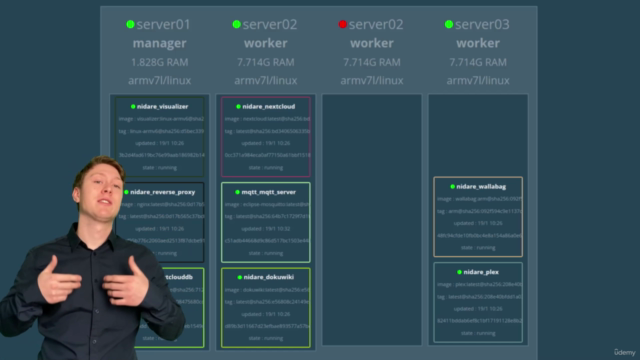640x360 pixels.
Task: Select the server01 node name
Action: 164,24
